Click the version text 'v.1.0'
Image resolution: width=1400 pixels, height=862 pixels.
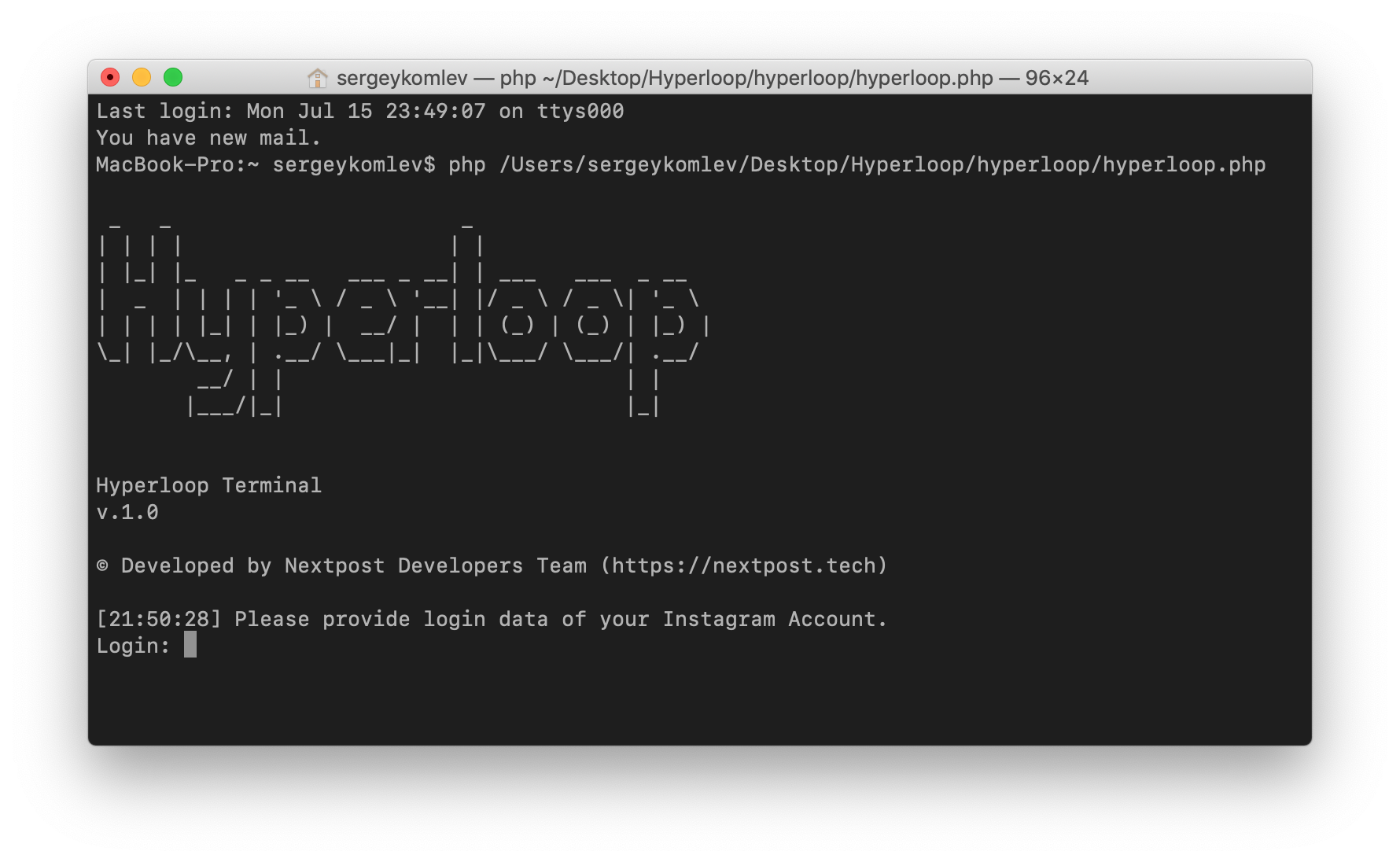[x=127, y=512]
